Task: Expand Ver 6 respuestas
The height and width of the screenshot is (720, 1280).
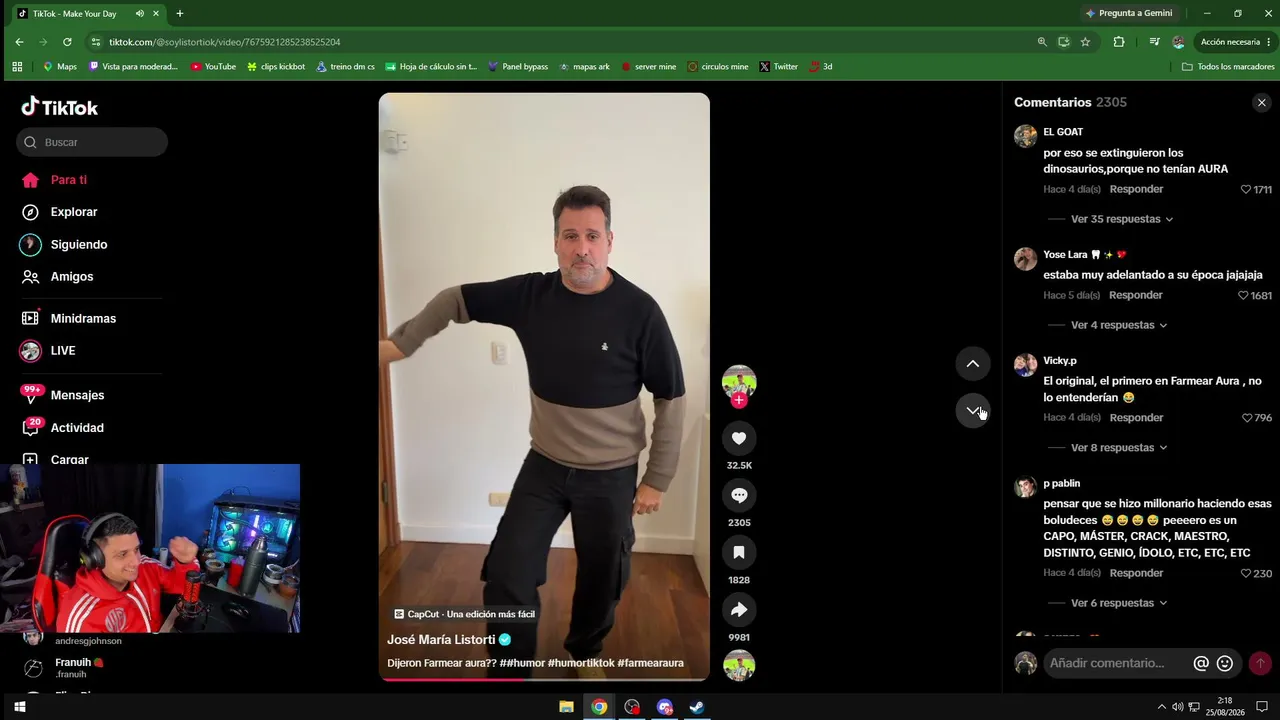Action: coord(1118,603)
